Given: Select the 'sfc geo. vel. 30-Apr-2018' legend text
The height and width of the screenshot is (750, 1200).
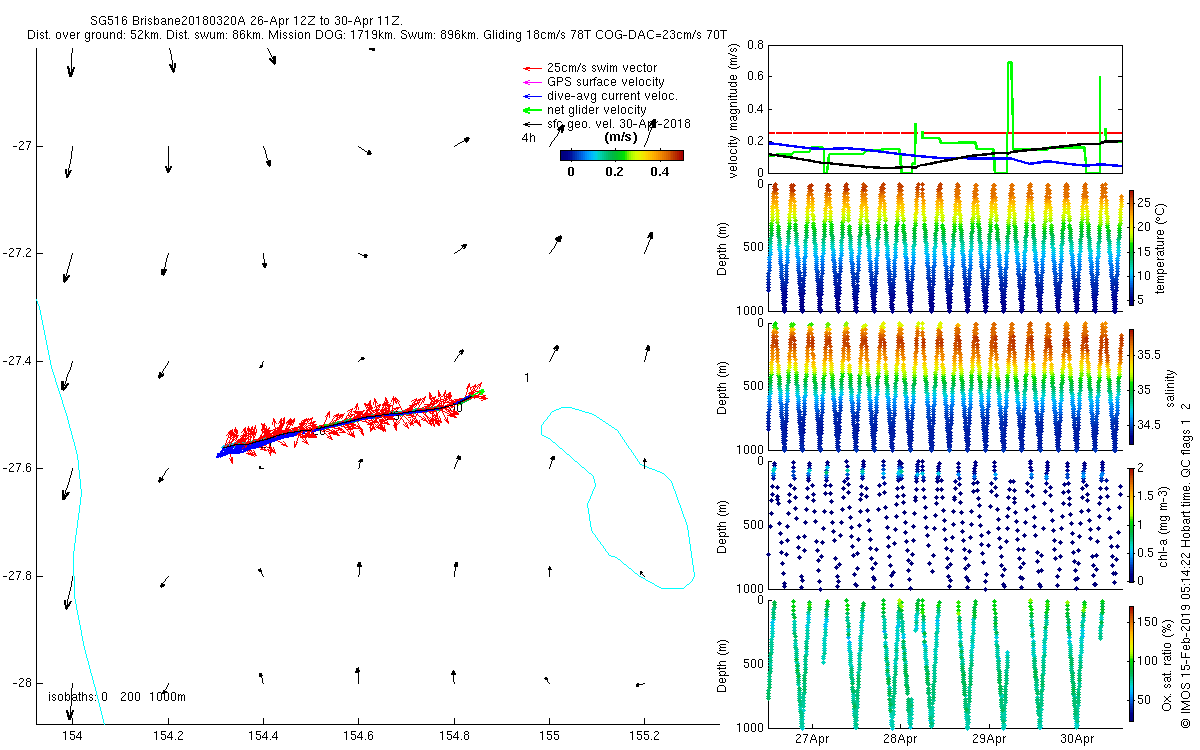Looking at the screenshot, I should (619, 124).
